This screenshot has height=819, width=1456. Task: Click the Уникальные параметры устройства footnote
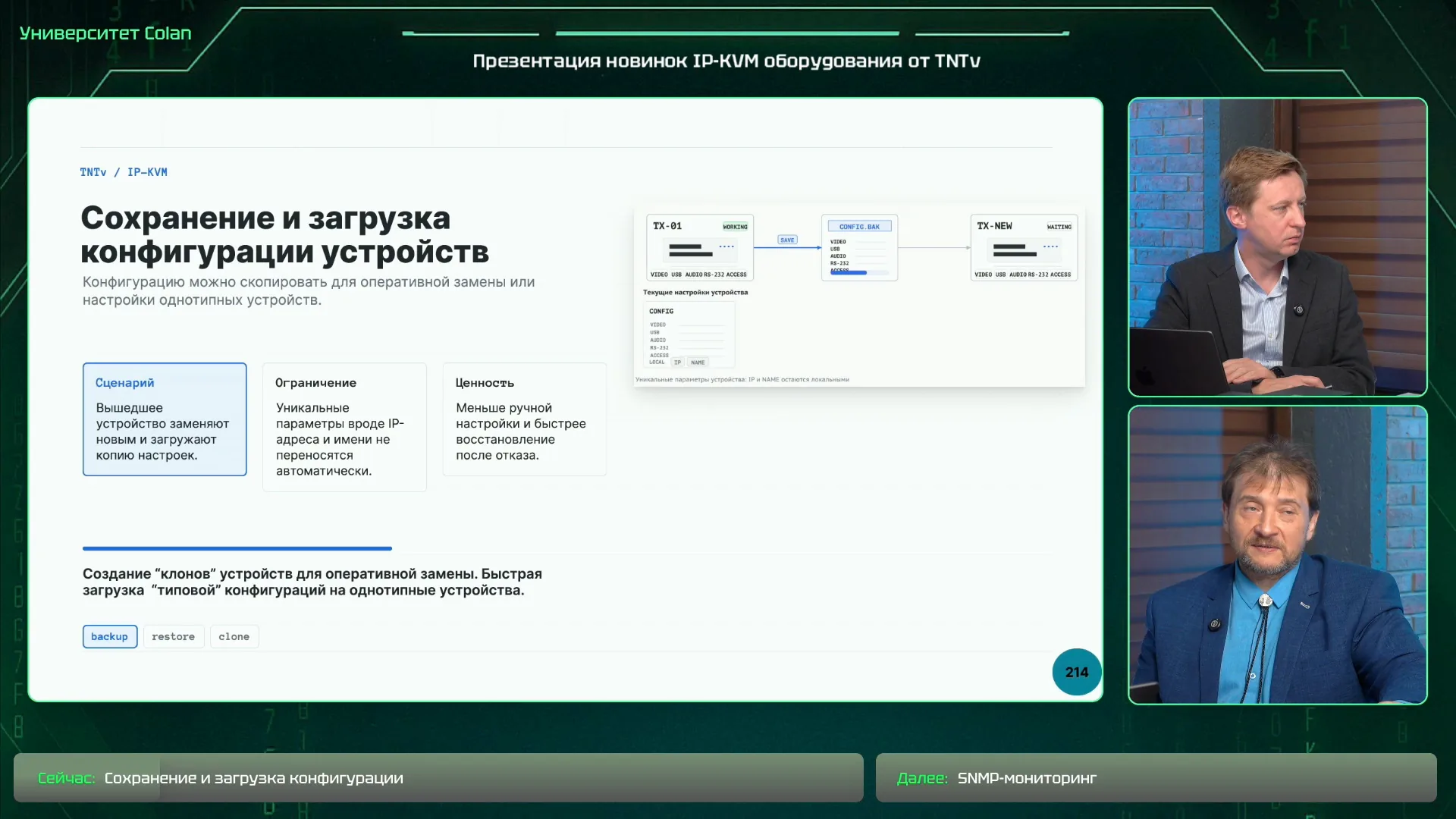click(x=742, y=379)
